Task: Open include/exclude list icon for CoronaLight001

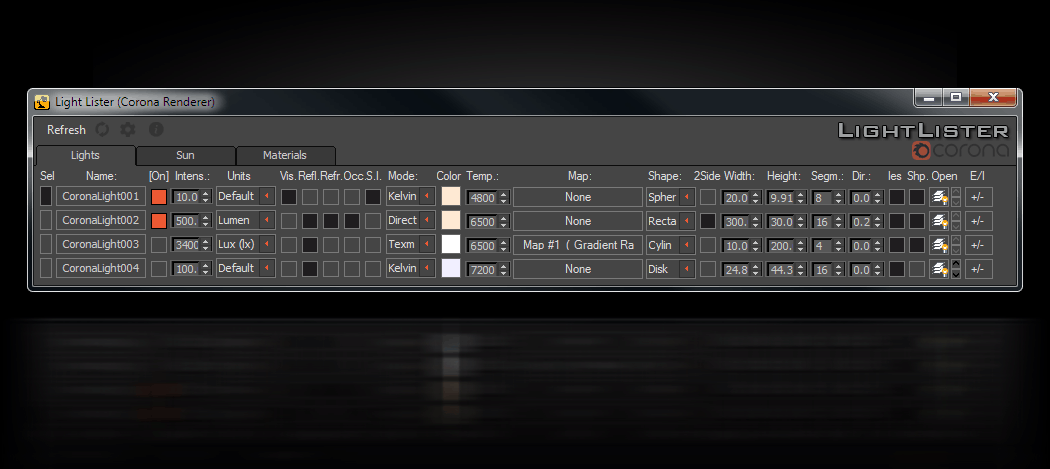Action: (x=939, y=197)
